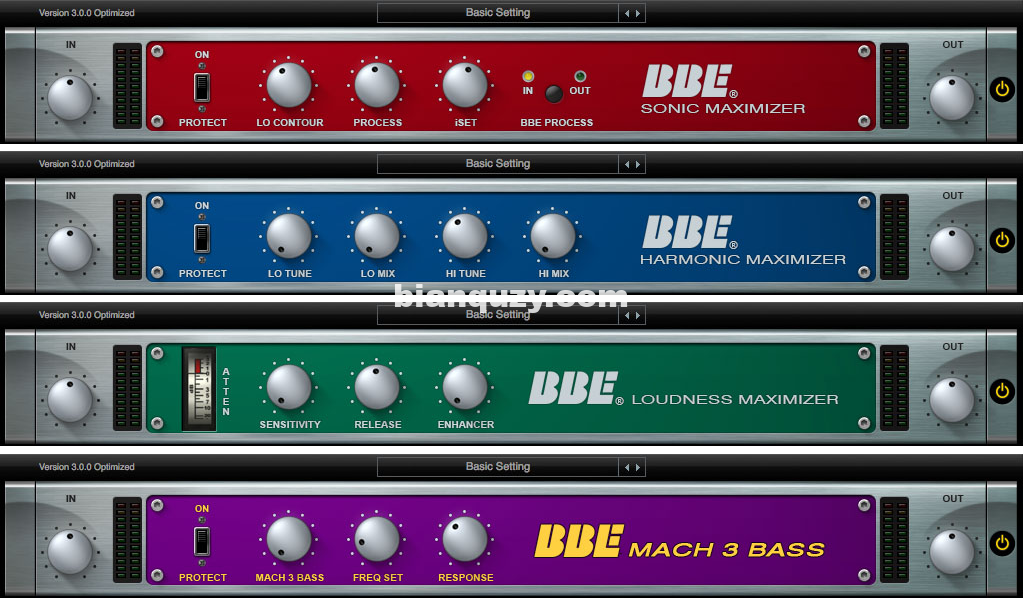The width and height of the screenshot is (1023, 598).
Task: Flip the Protect switch on Sonic Maximizer
Action: pos(202,87)
